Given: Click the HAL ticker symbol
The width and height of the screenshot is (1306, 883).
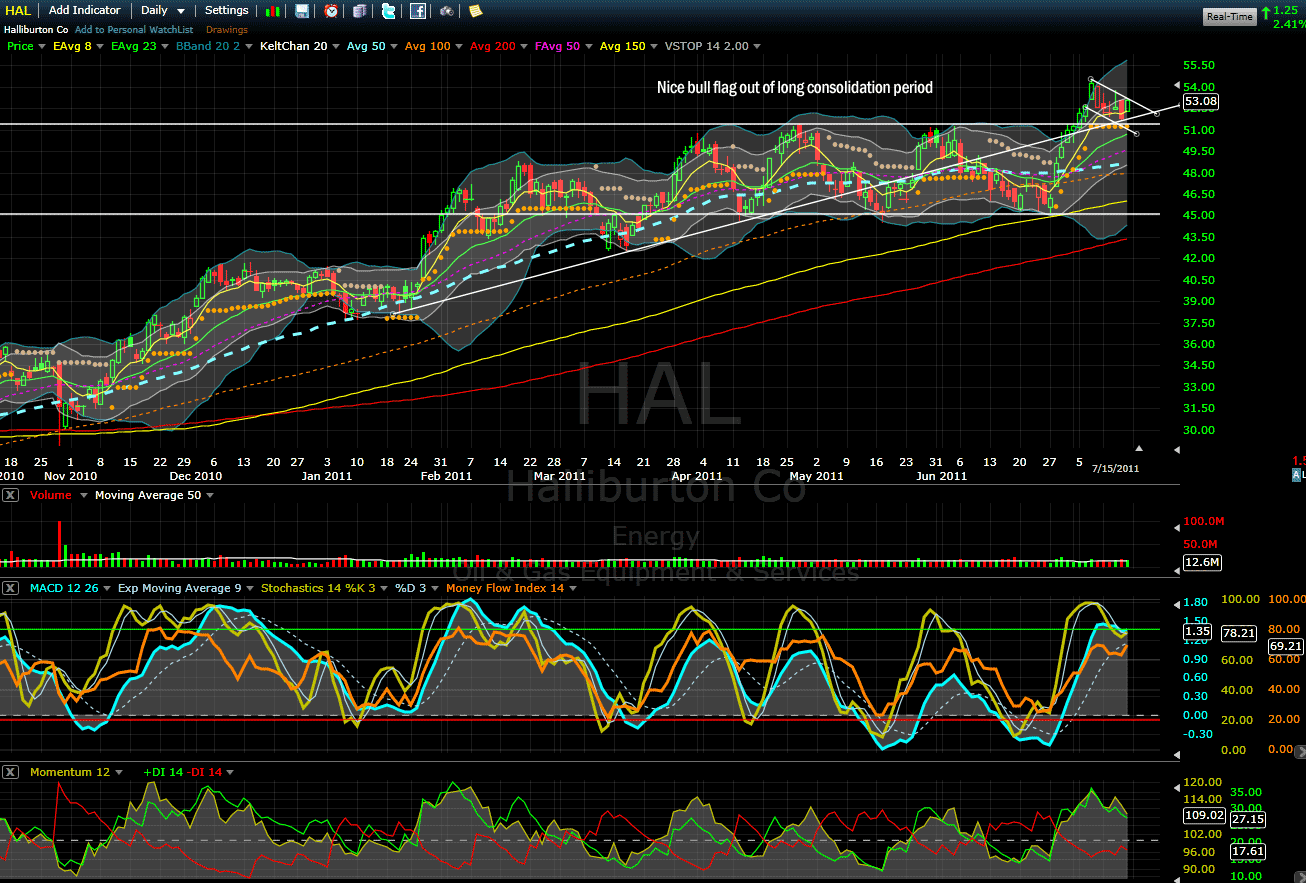Looking at the screenshot, I should coord(18,10).
